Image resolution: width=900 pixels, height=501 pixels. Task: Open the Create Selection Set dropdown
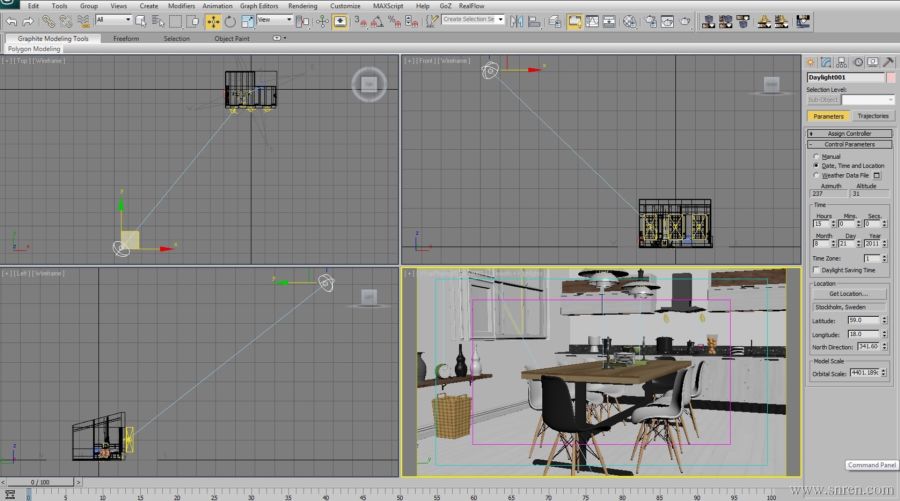click(x=473, y=20)
